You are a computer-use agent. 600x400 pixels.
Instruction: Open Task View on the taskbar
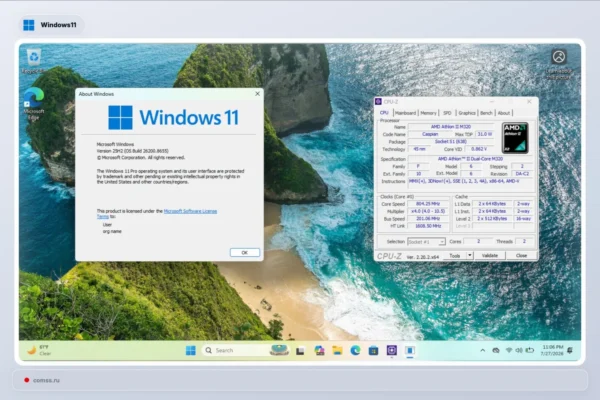[x=300, y=351]
